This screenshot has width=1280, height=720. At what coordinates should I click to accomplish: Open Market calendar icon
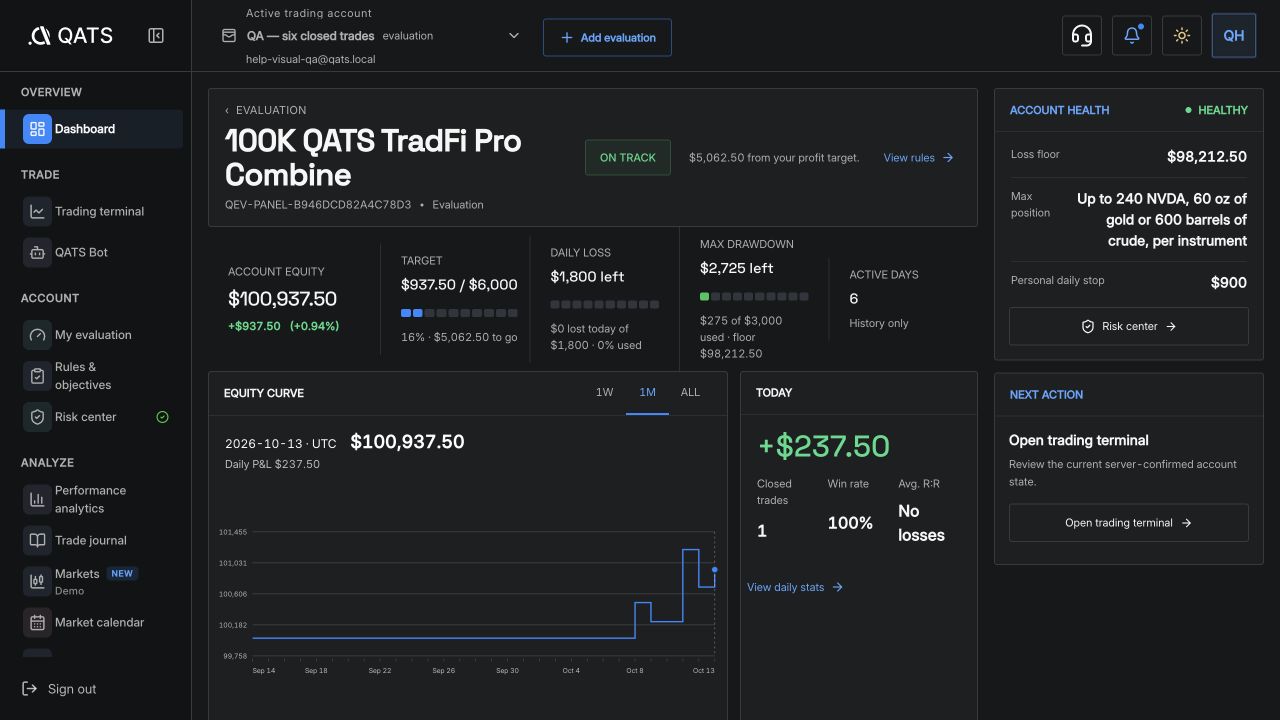pyautogui.click(x=37, y=622)
